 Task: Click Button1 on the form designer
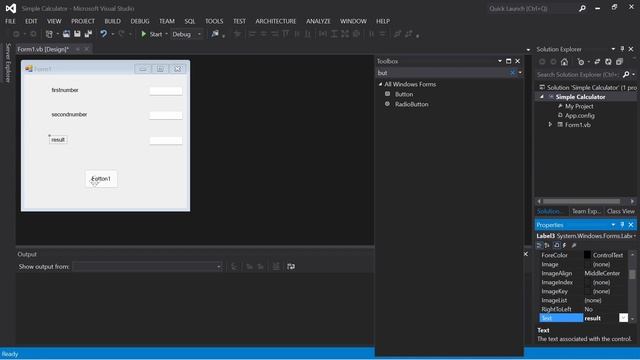[101, 179]
